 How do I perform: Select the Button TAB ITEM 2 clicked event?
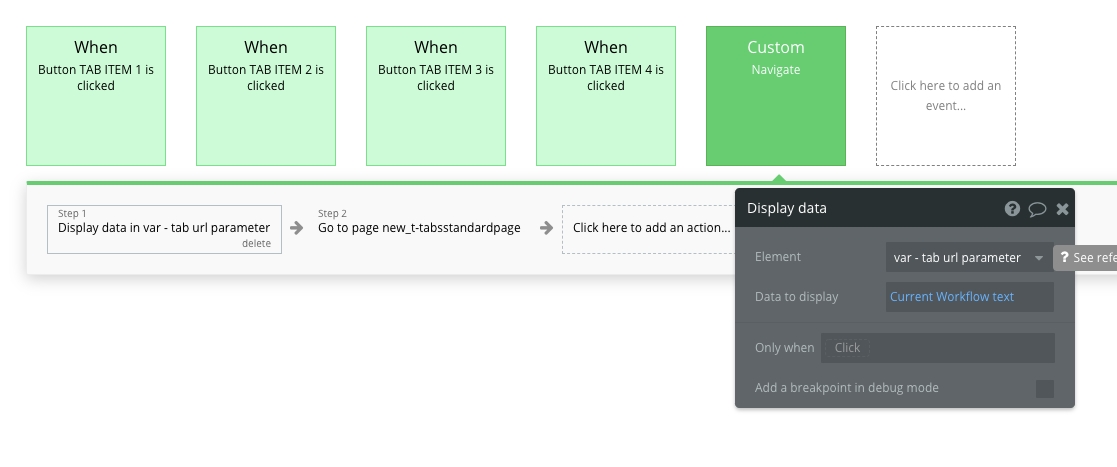pos(266,96)
